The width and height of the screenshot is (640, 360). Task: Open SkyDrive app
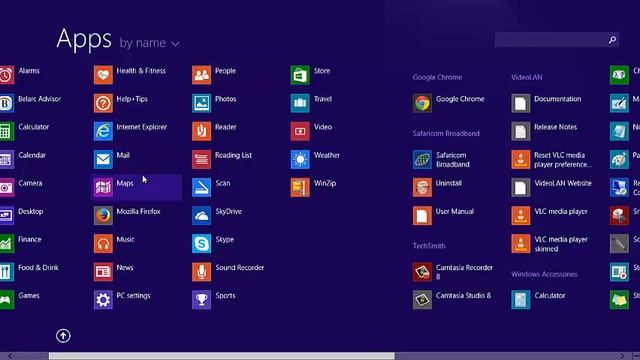(x=217, y=216)
